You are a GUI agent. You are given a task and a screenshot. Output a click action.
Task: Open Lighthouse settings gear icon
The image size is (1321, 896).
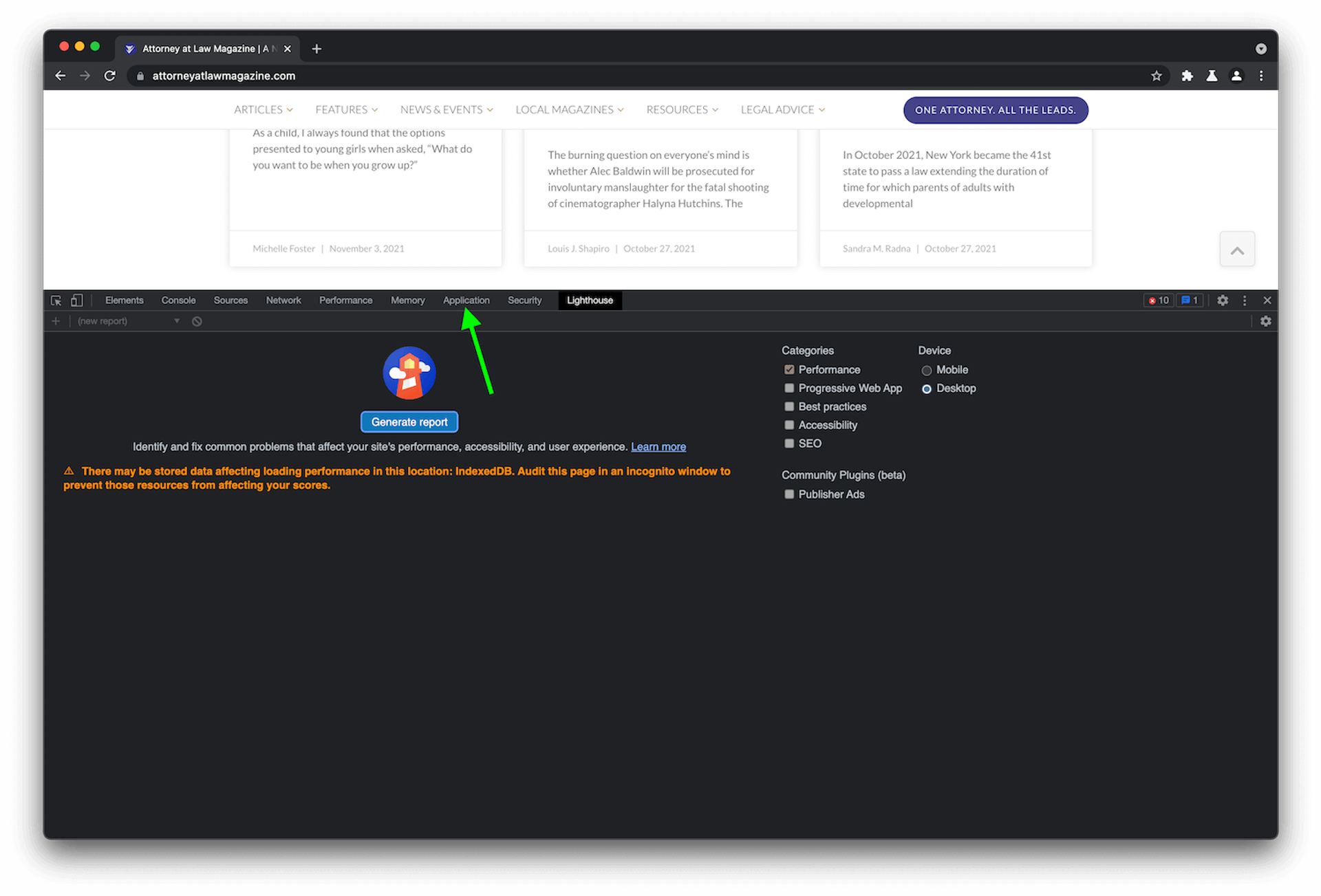click(1265, 321)
